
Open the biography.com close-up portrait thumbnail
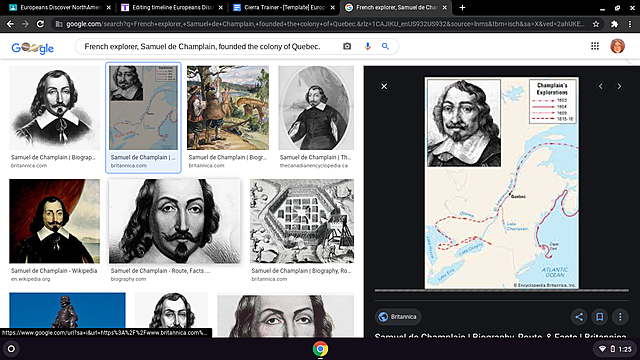point(175,221)
